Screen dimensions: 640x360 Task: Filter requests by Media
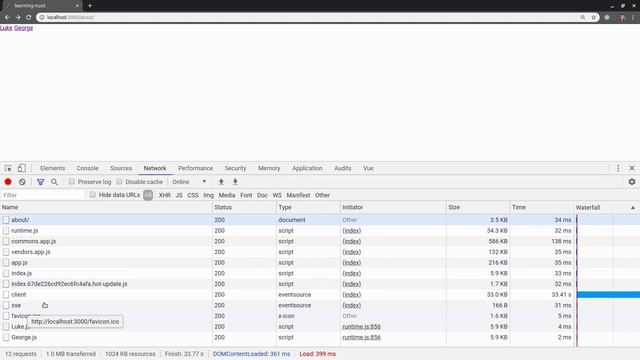pos(227,195)
